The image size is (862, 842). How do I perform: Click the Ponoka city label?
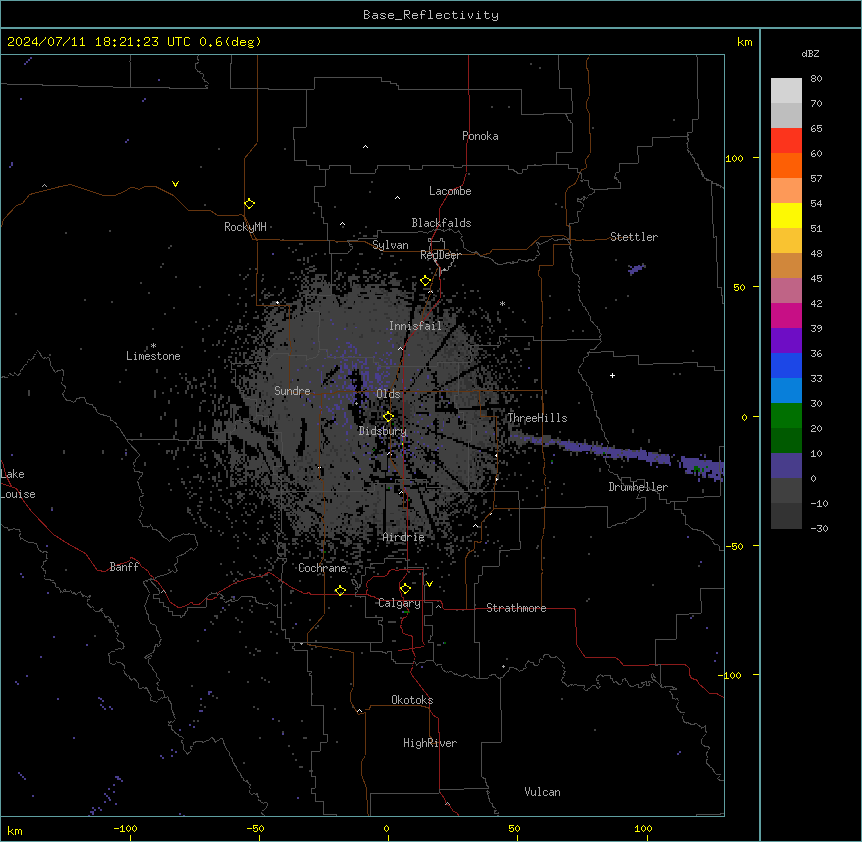(480, 136)
